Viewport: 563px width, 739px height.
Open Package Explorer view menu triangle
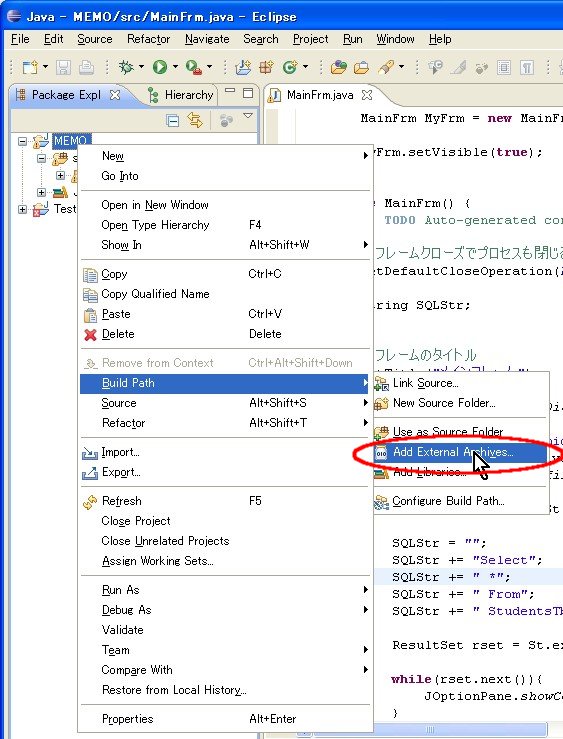pos(248,115)
